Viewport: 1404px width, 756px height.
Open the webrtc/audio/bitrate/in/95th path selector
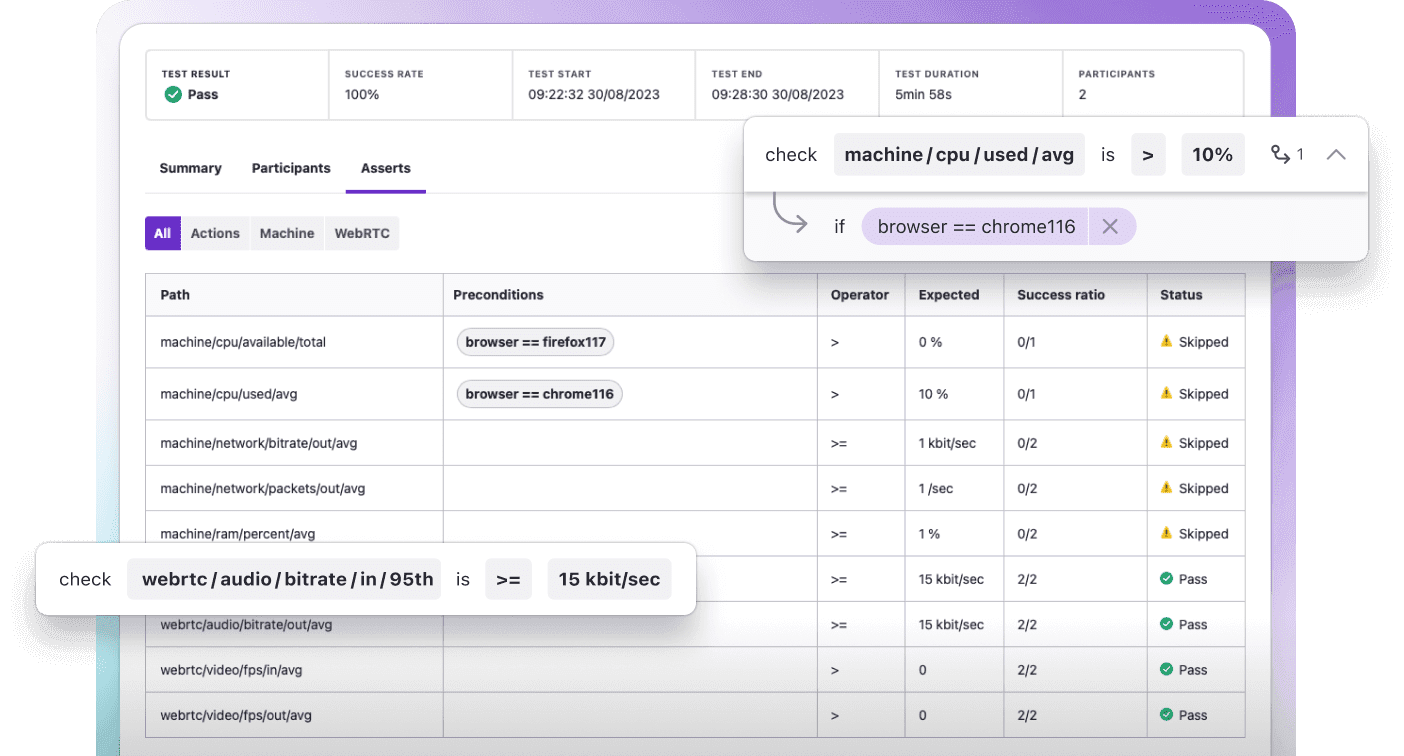point(284,579)
